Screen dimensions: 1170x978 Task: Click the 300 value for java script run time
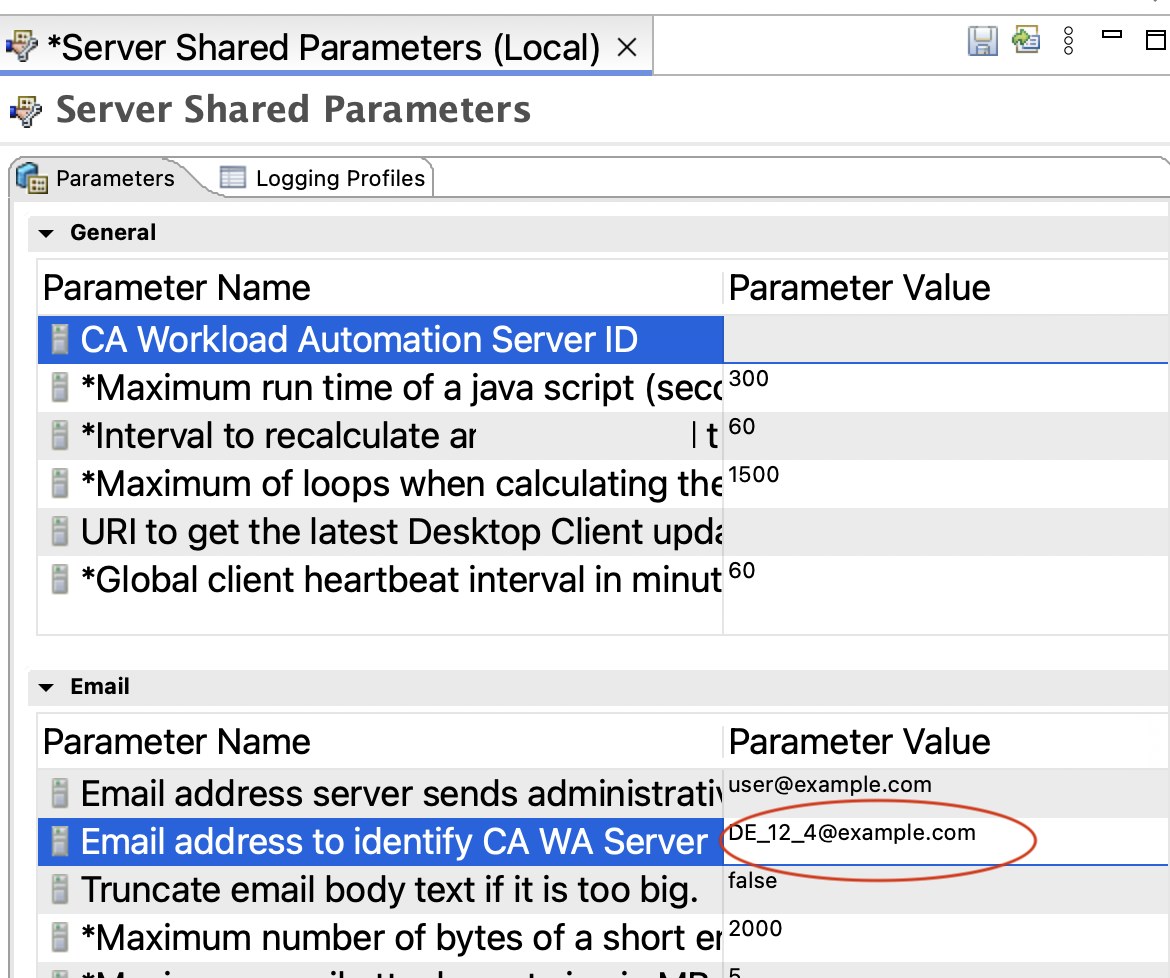[x=748, y=379]
